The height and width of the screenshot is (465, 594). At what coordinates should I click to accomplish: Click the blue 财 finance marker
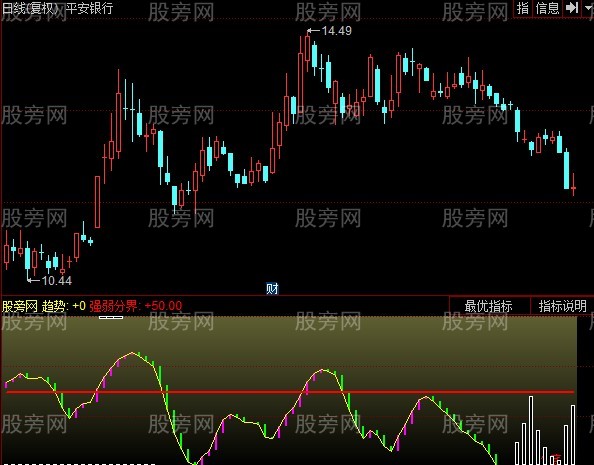click(272, 289)
